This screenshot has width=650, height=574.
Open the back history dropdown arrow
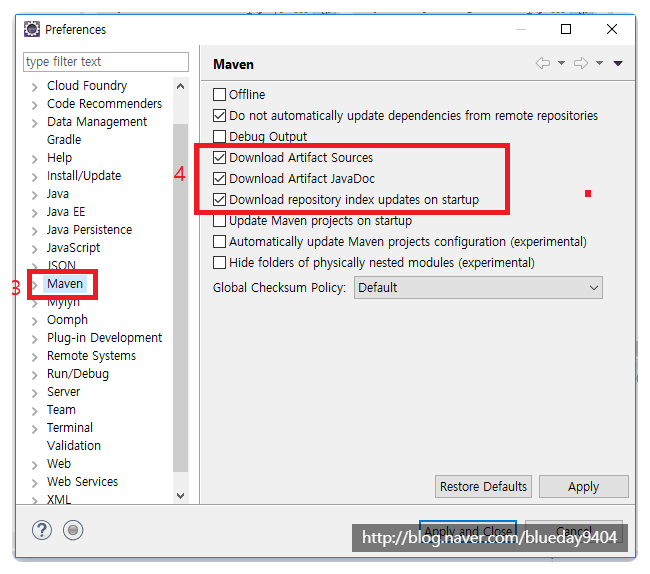(561, 63)
